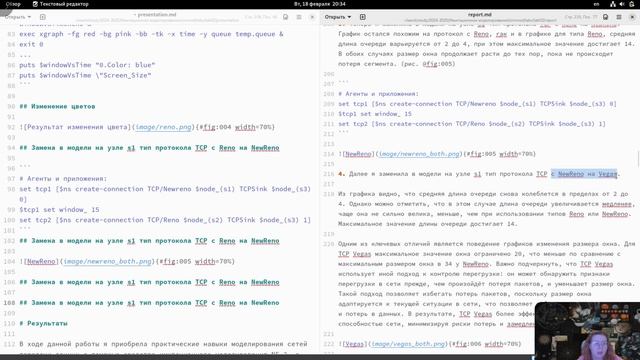
Task: Open the network status icon
Action: [x=613, y=4]
